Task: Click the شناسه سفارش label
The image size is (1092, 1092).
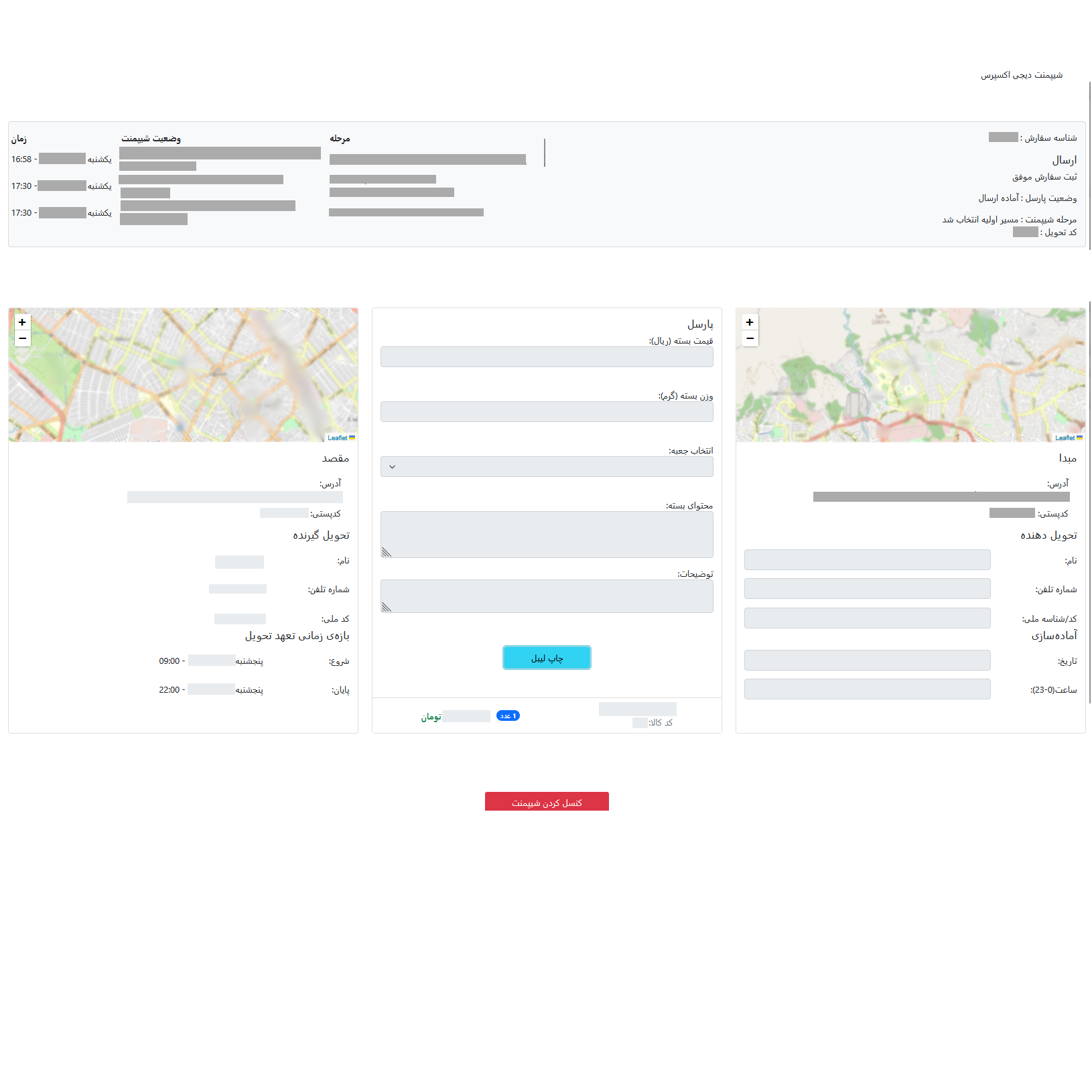Action: click(1050, 137)
